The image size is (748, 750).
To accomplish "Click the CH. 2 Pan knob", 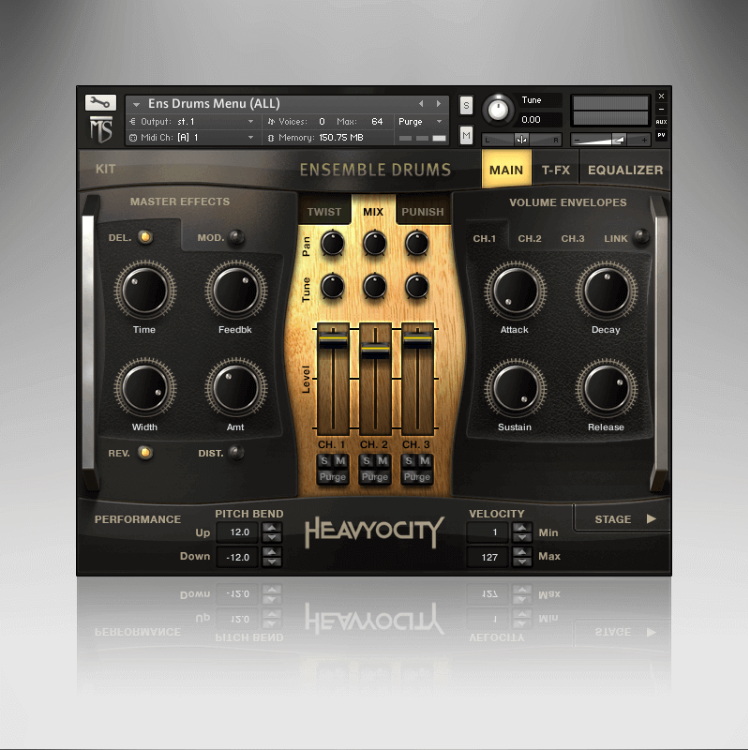I will pyautogui.click(x=374, y=243).
